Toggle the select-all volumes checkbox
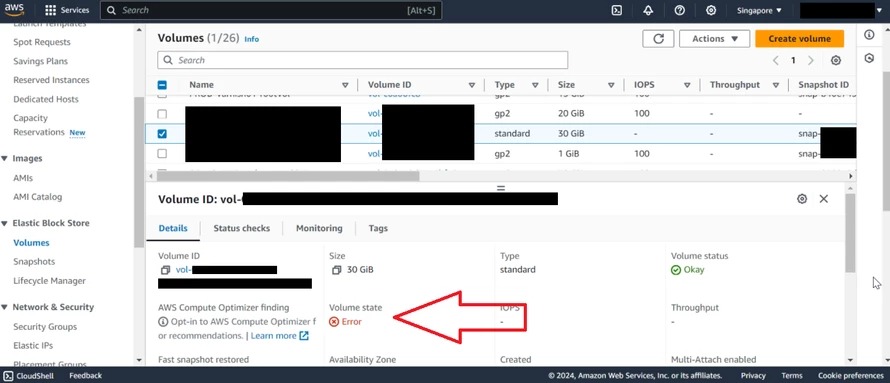 (162, 85)
